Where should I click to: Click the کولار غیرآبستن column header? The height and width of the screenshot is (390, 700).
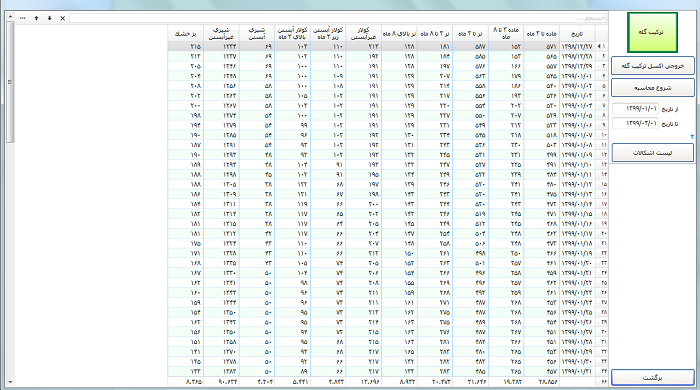click(363, 34)
